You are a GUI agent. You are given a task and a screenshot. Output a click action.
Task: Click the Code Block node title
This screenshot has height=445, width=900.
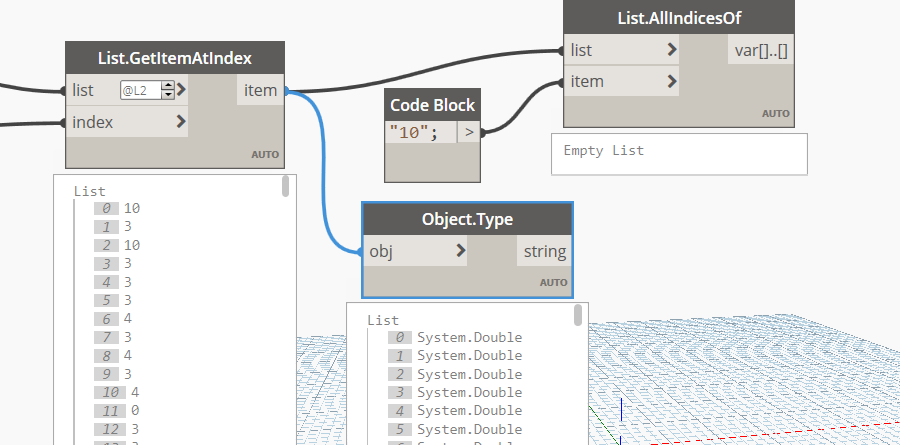(432, 105)
